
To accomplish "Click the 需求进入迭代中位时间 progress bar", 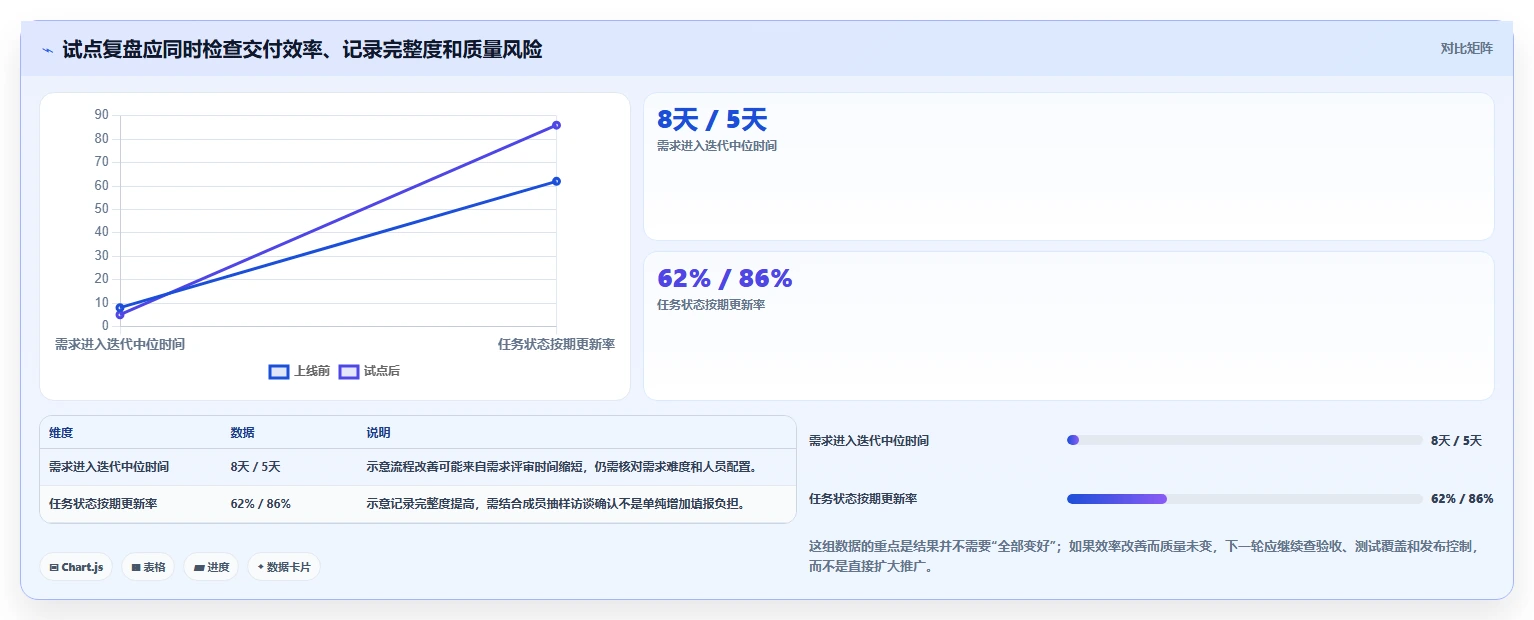I will pyautogui.click(x=1245, y=440).
